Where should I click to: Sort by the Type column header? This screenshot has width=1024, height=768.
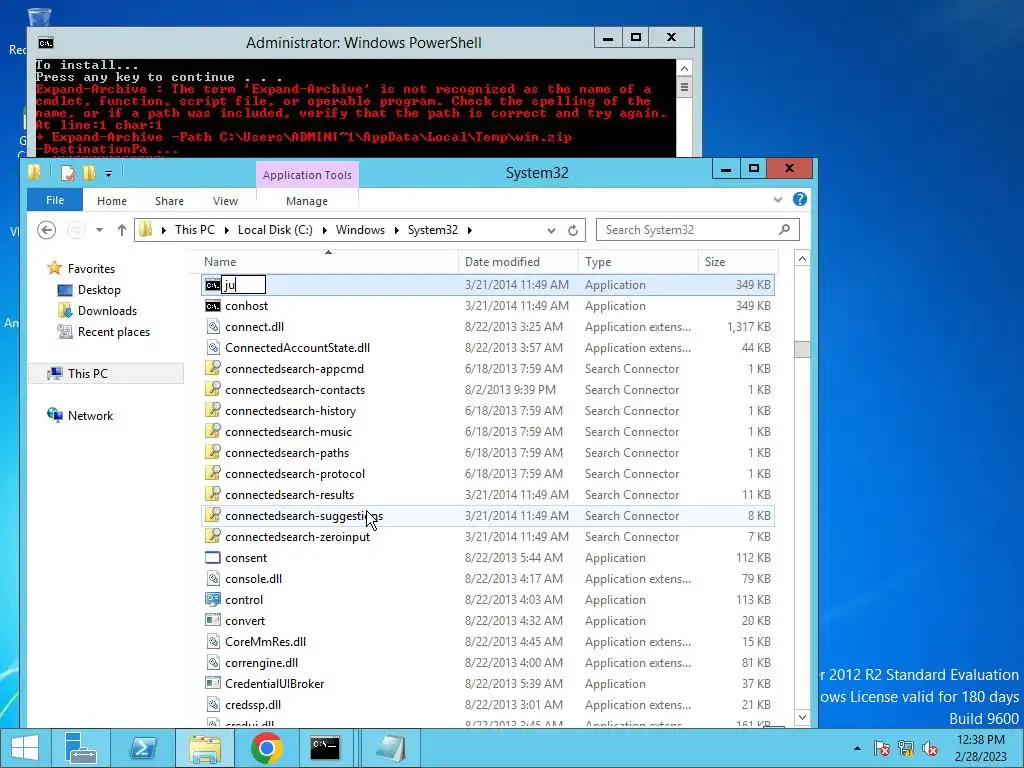(x=638, y=262)
